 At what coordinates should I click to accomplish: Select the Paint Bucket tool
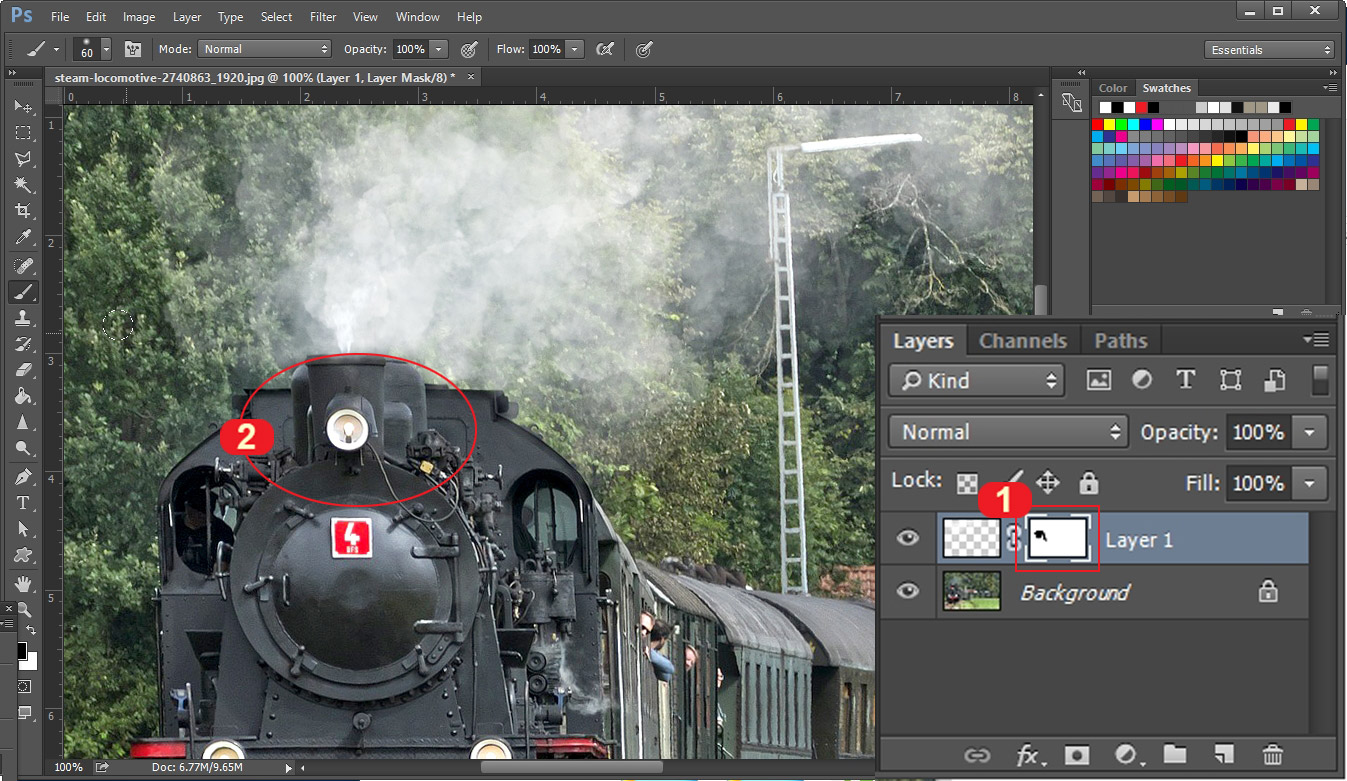23,397
